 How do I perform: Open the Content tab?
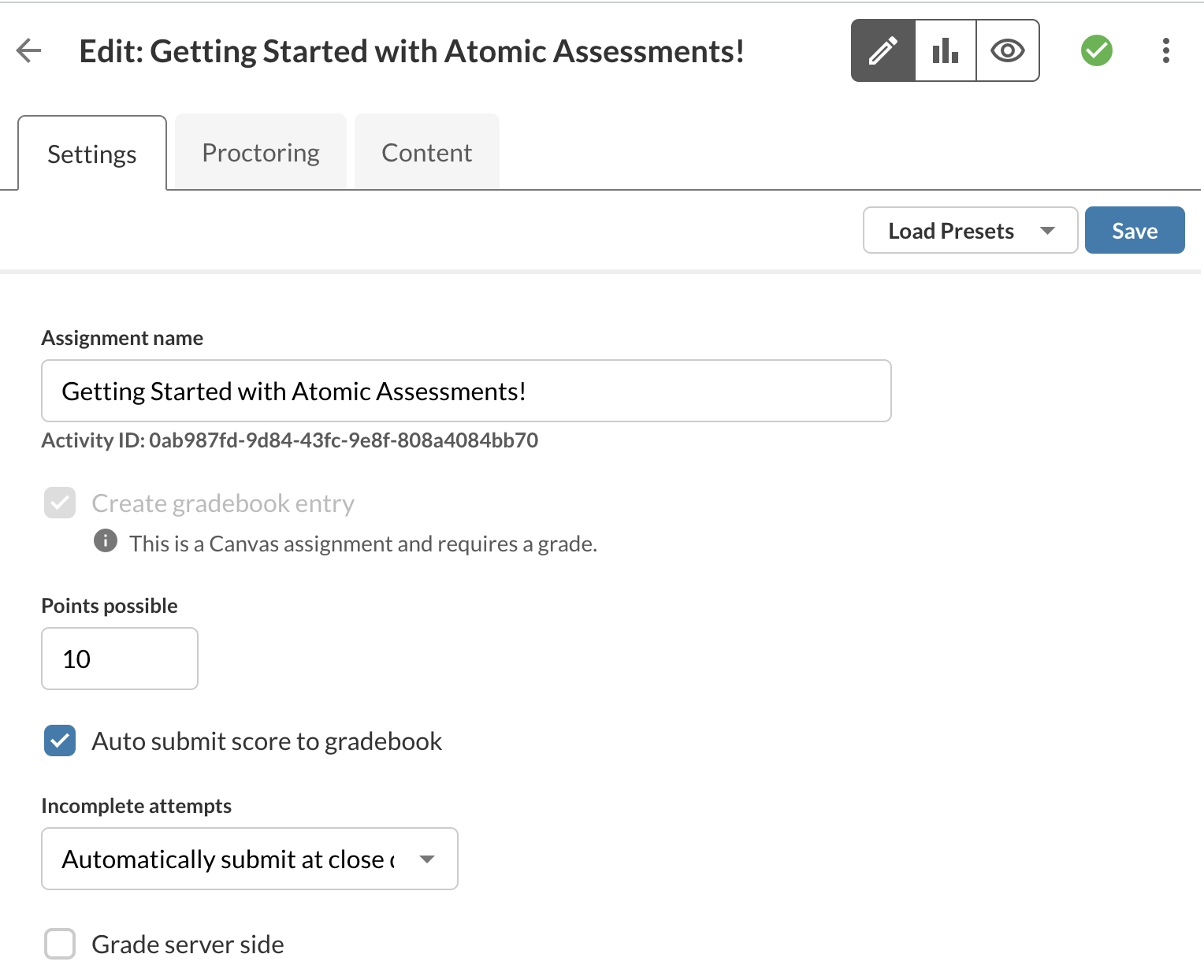click(x=426, y=151)
